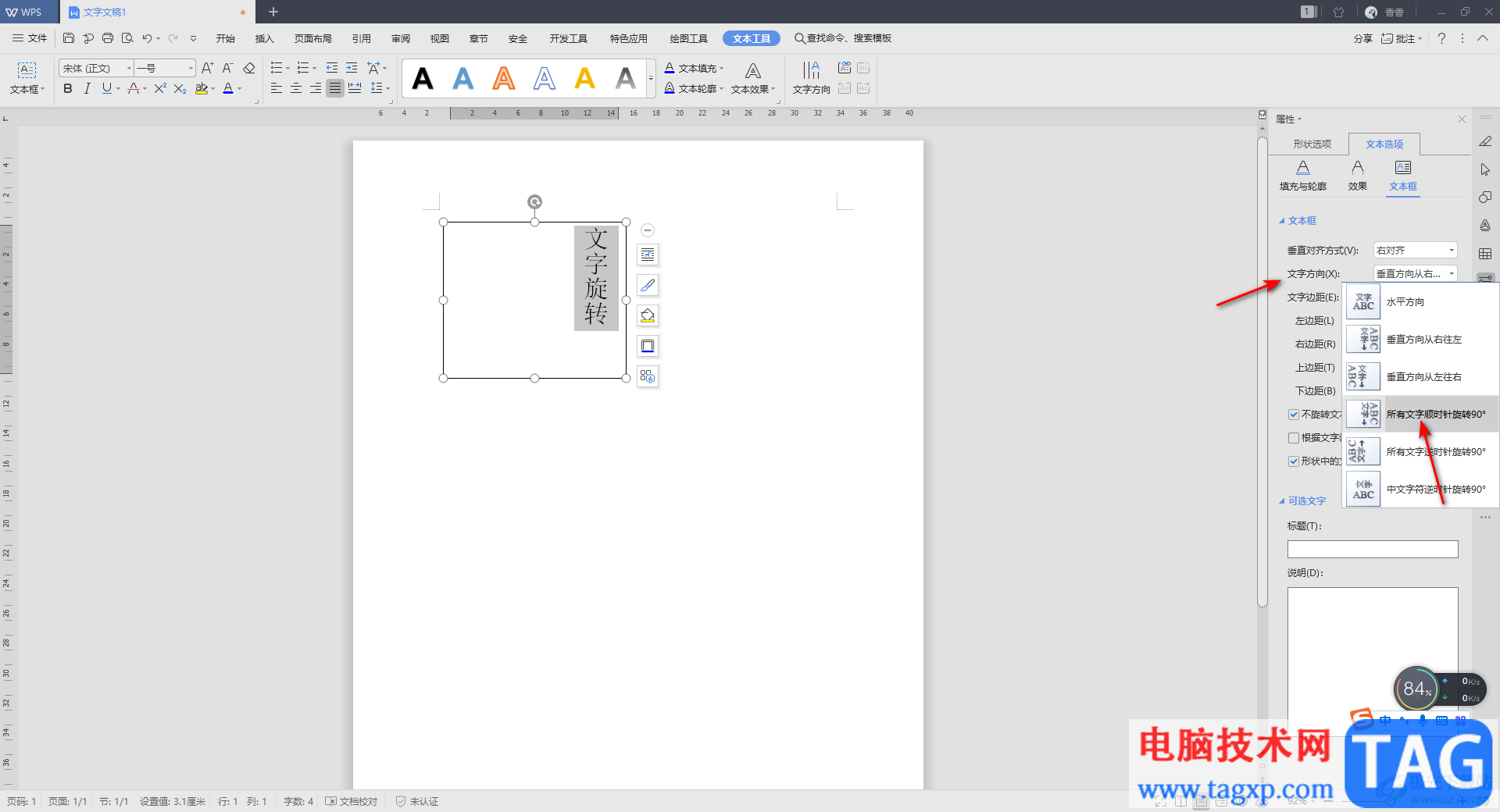Image resolution: width=1500 pixels, height=812 pixels.
Task: Click the Text Effects (文本效果) icon
Action: tap(753, 78)
